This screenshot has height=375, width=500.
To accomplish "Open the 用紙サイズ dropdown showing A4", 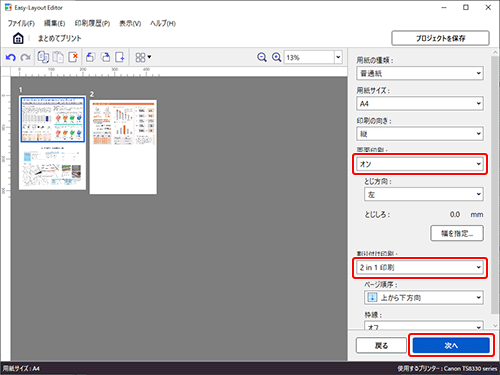I will [420, 104].
